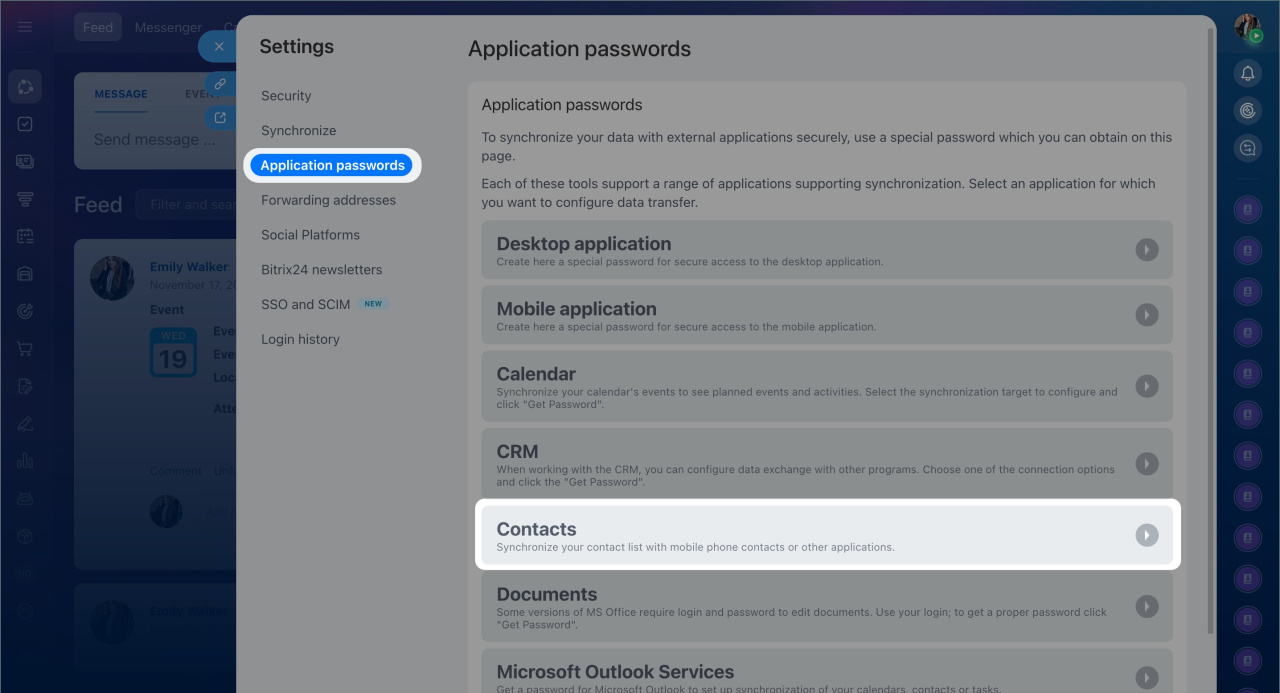Viewport: 1280px width, 693px height.
Task: Open the shopping cart icon in left sidebar
Action: coord(25,349)
